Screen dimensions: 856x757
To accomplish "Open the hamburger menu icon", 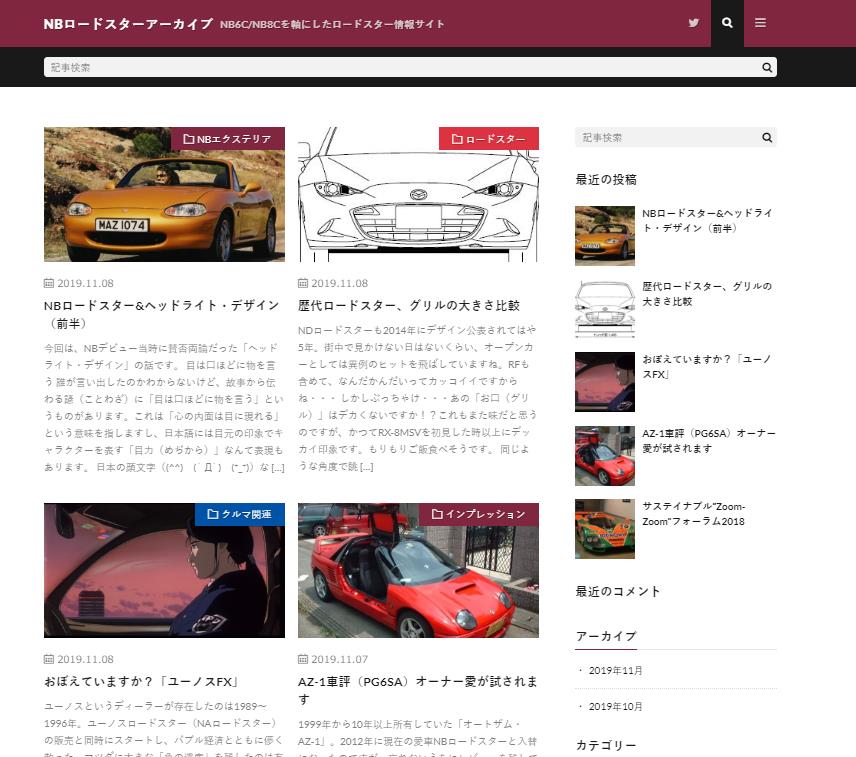I will point(760,23).
